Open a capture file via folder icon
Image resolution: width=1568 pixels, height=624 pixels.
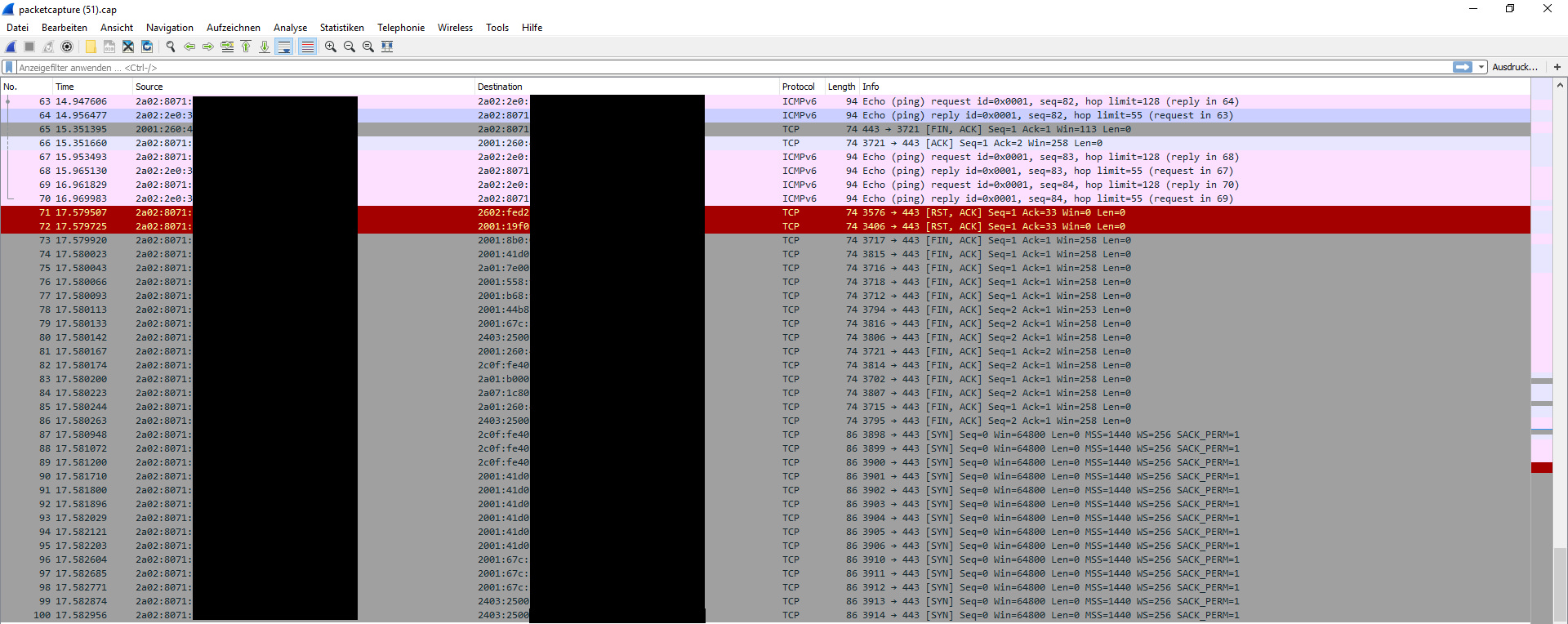(x=91, y=47)
